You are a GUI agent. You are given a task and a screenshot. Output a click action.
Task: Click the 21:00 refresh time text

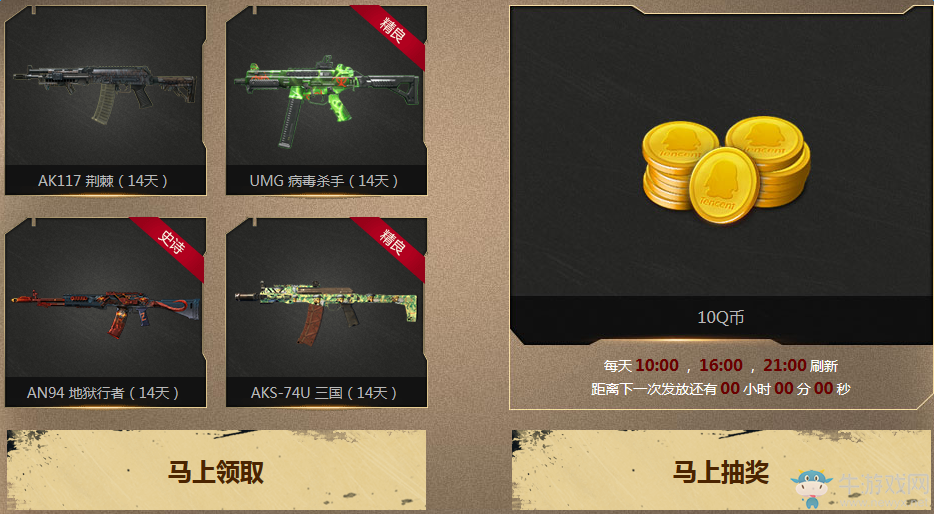click(x=784, y=365)
